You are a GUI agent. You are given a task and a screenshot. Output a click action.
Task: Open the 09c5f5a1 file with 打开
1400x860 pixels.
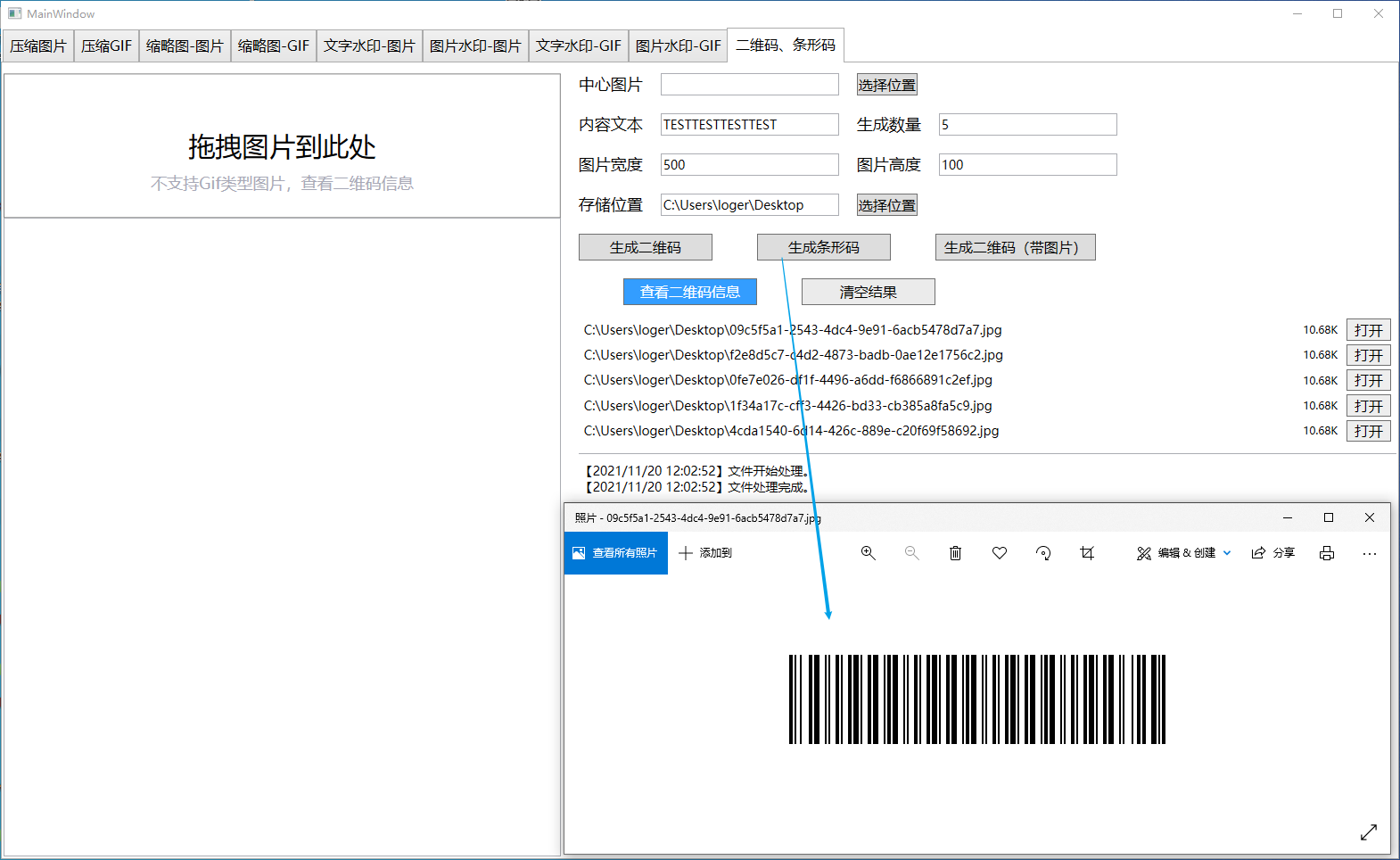[1369, 330]
